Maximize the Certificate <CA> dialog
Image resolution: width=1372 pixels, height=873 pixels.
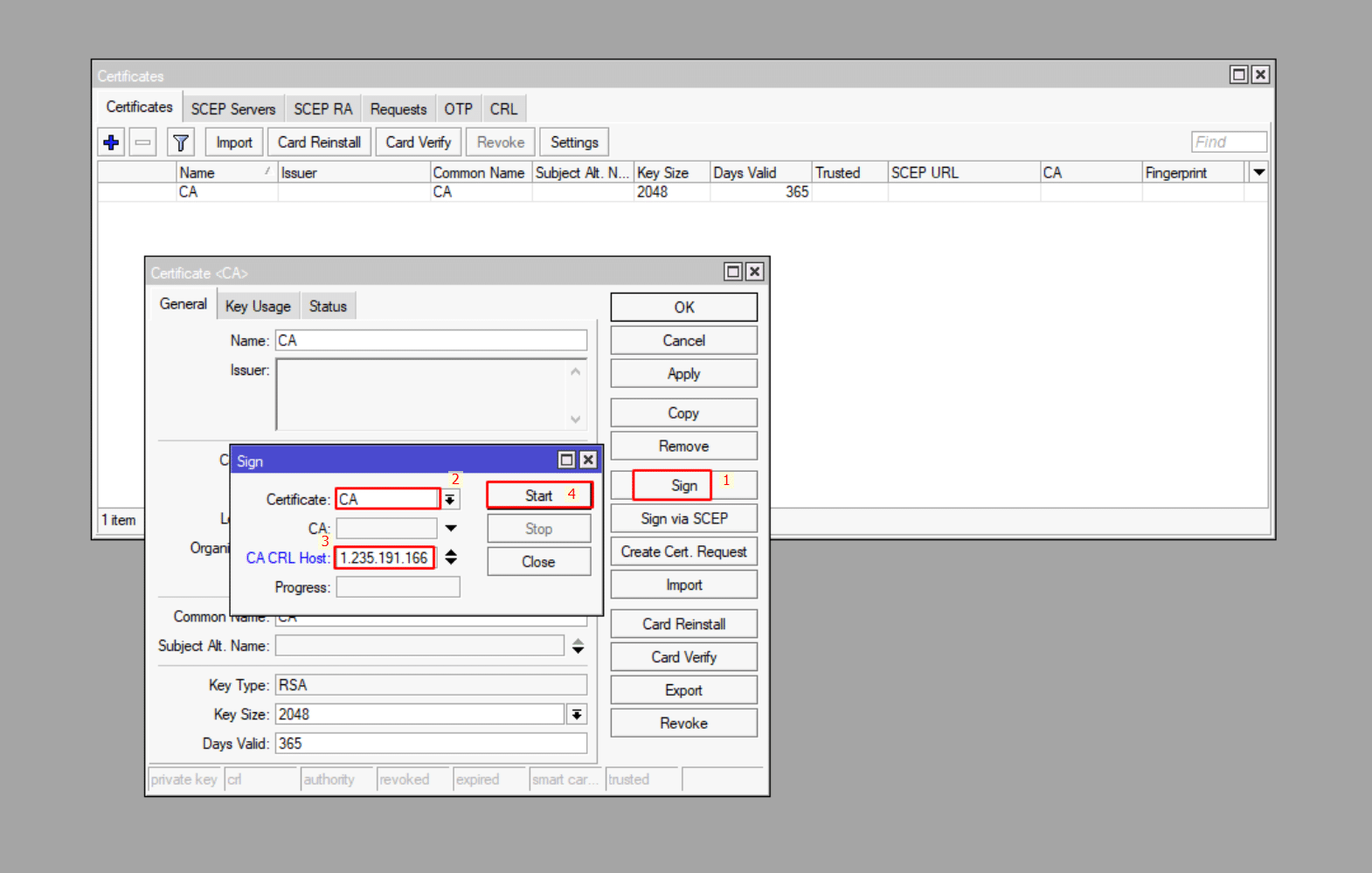pyautogui.click(x=733, y=271)
